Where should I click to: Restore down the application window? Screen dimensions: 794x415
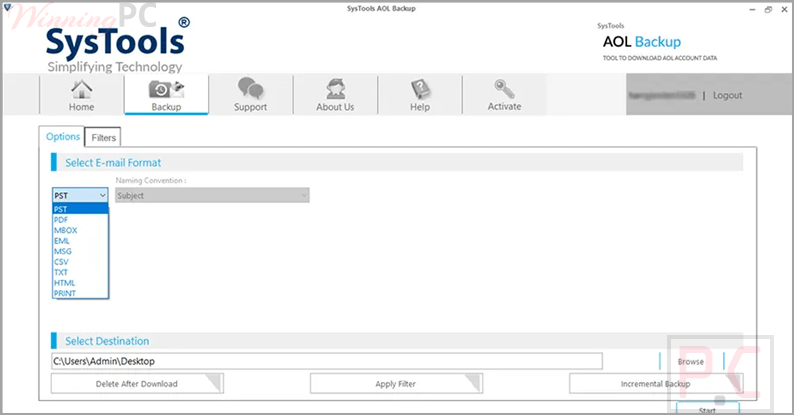point(768,10)
